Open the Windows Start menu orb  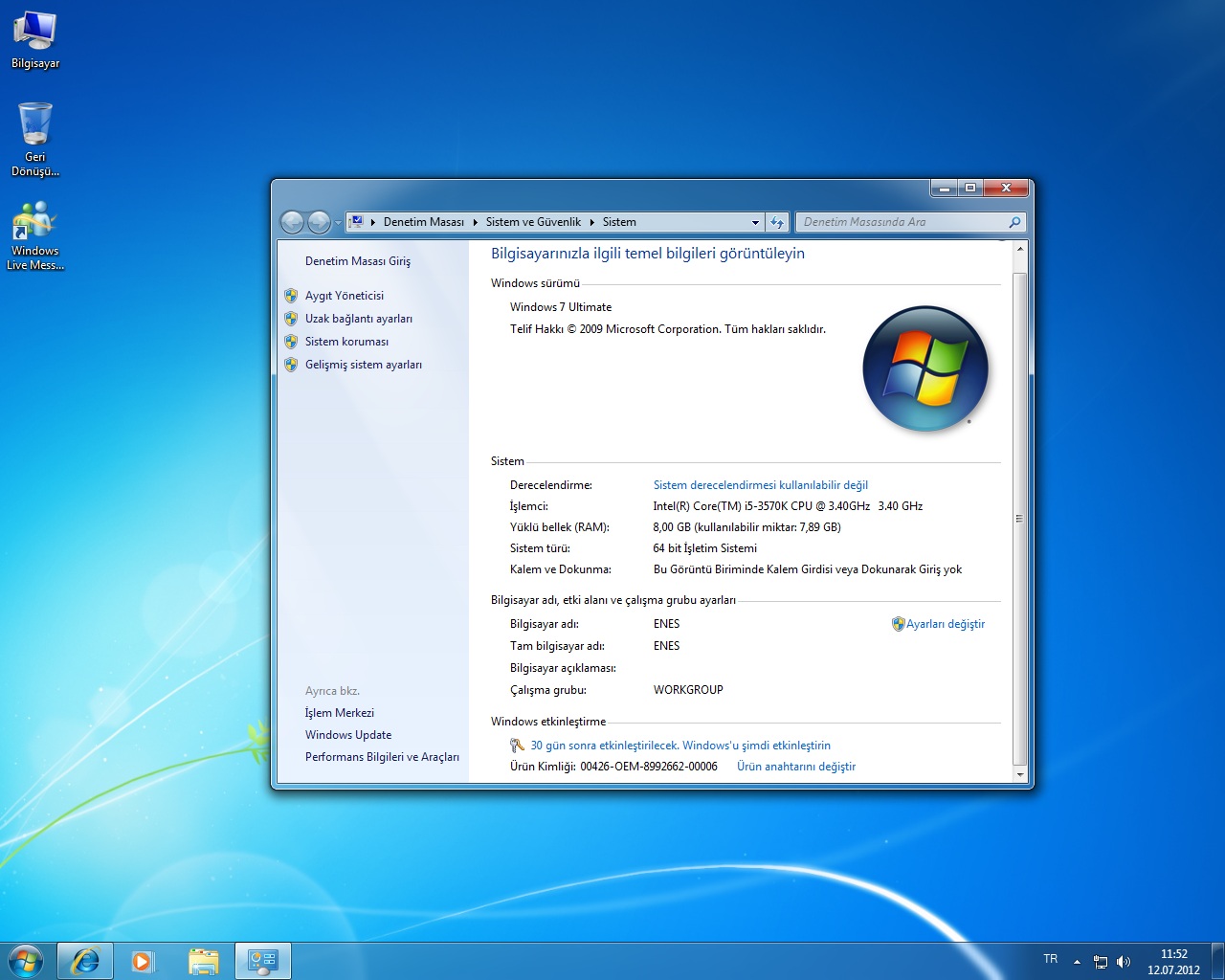point(26,961)
